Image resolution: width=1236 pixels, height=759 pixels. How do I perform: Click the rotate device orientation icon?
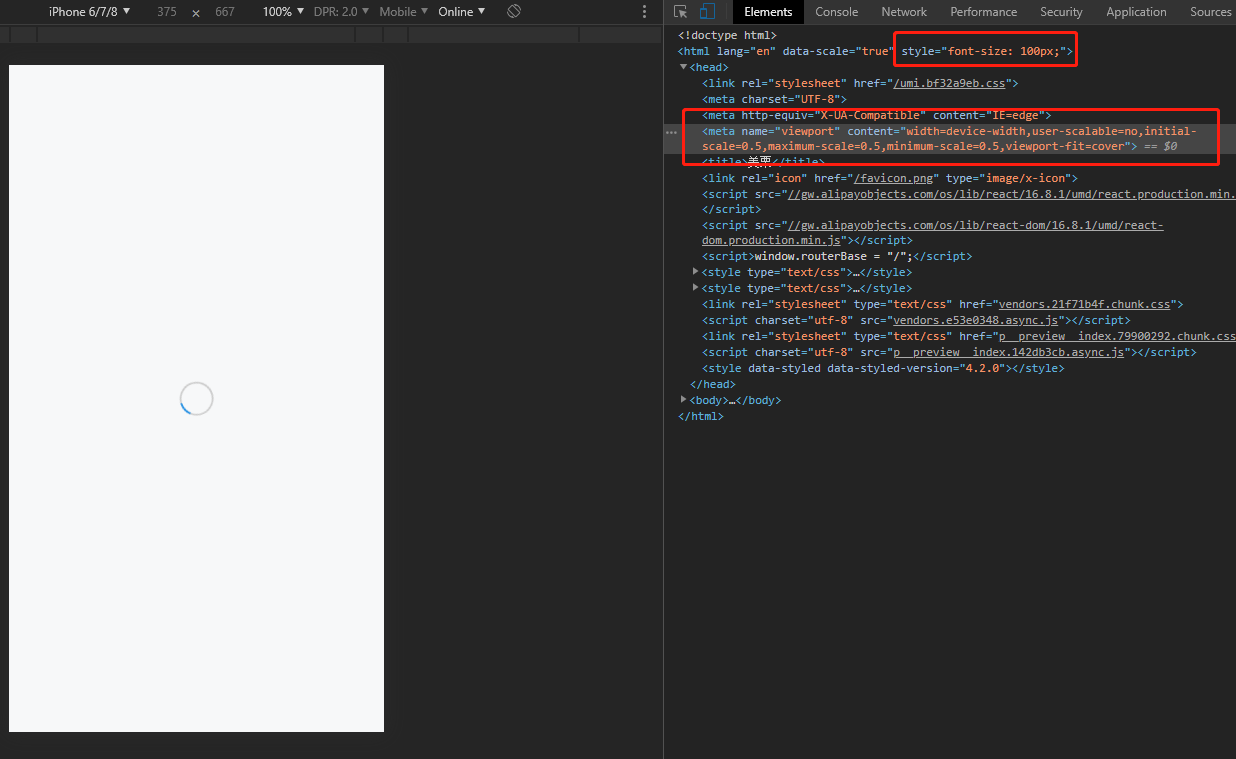click(514, 11)
